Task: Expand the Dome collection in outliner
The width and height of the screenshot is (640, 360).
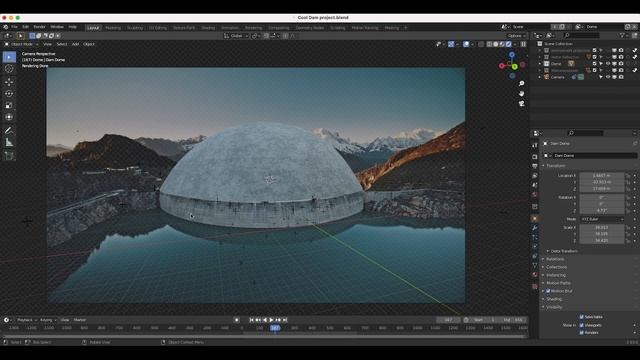Action: click(540, 64)
